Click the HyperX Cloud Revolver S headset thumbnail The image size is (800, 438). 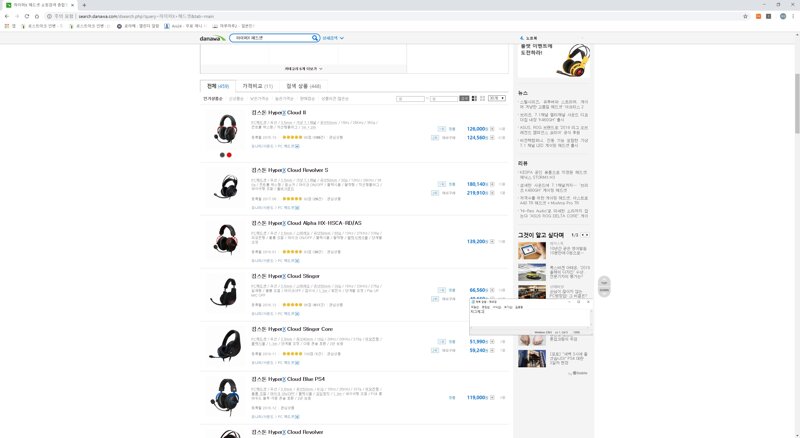[226, 186]
